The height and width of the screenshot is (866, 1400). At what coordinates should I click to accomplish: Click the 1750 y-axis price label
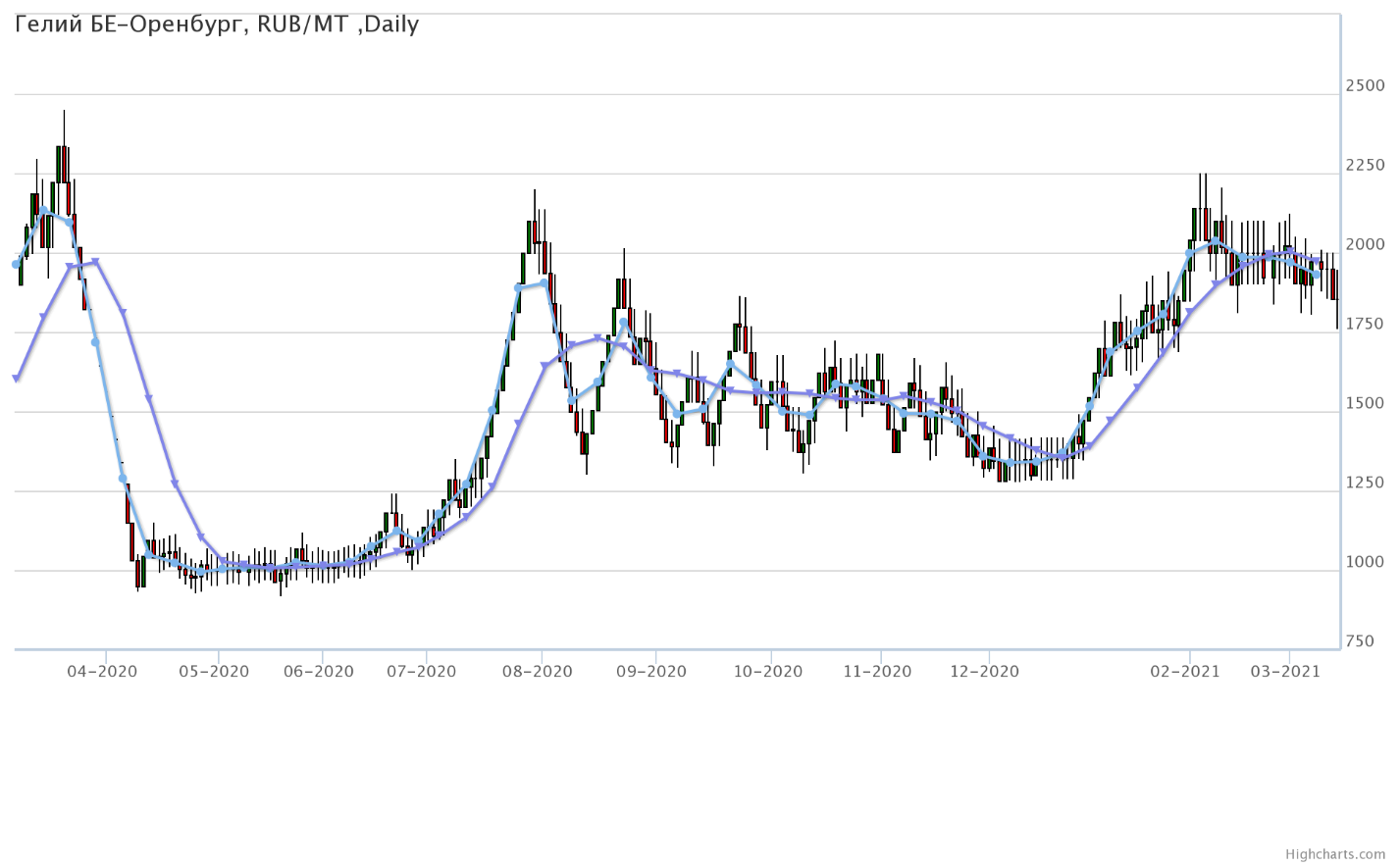(1366, 324)
